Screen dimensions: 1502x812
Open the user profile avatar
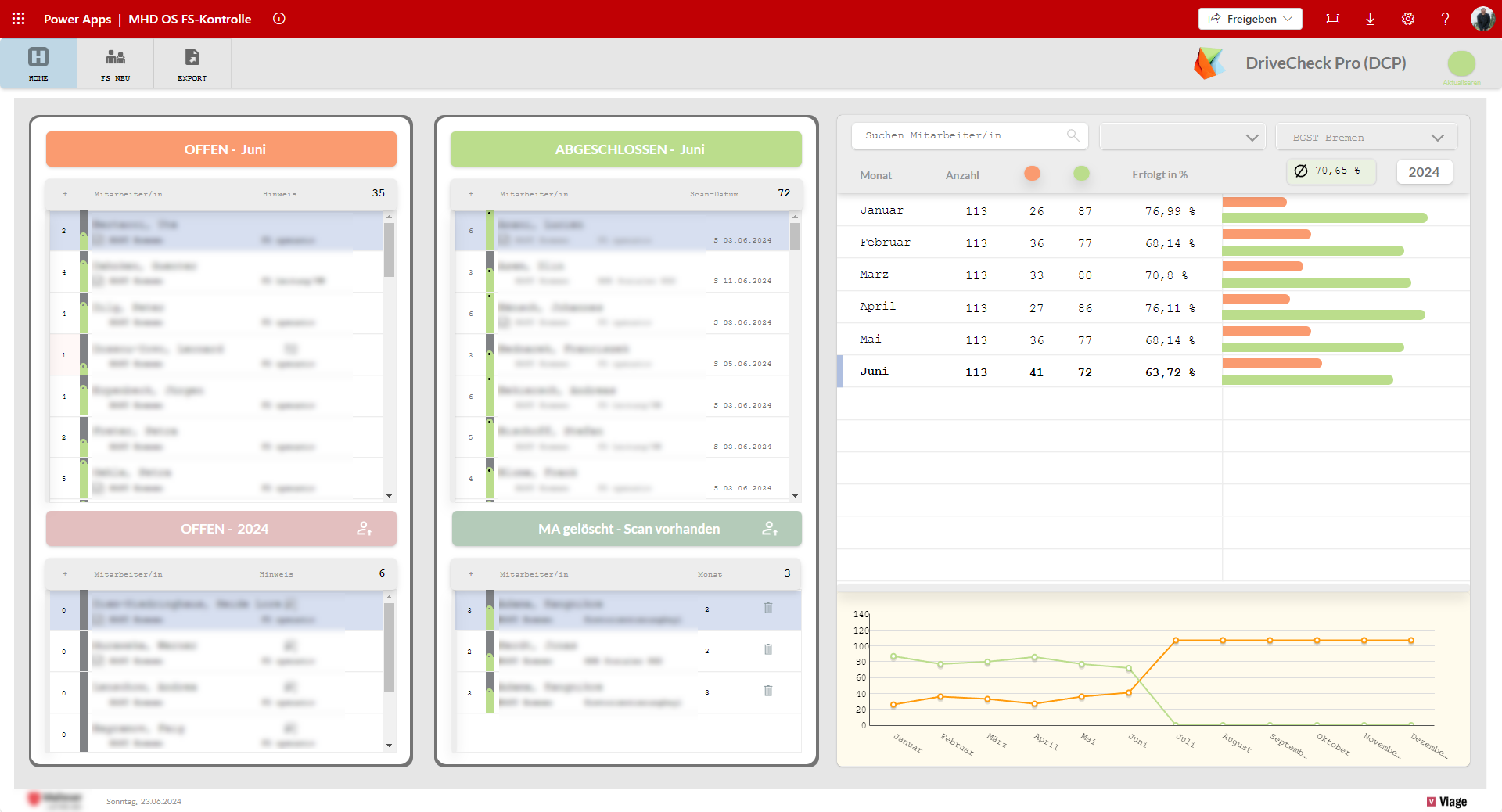point(1482,19)
